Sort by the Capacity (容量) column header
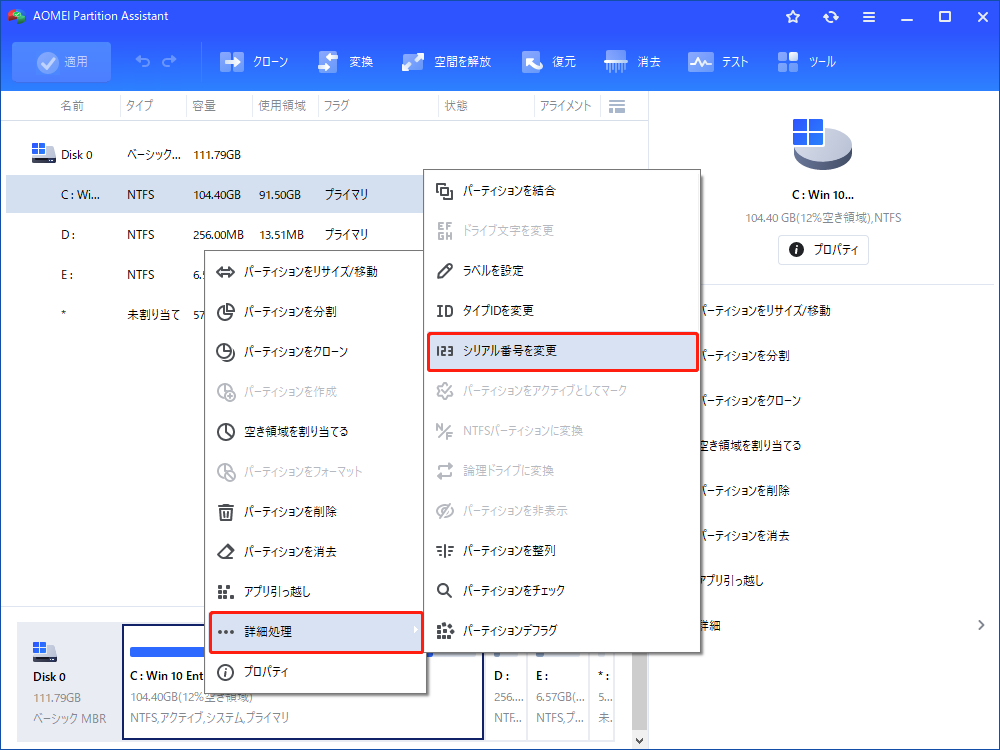 pos(204,106)
